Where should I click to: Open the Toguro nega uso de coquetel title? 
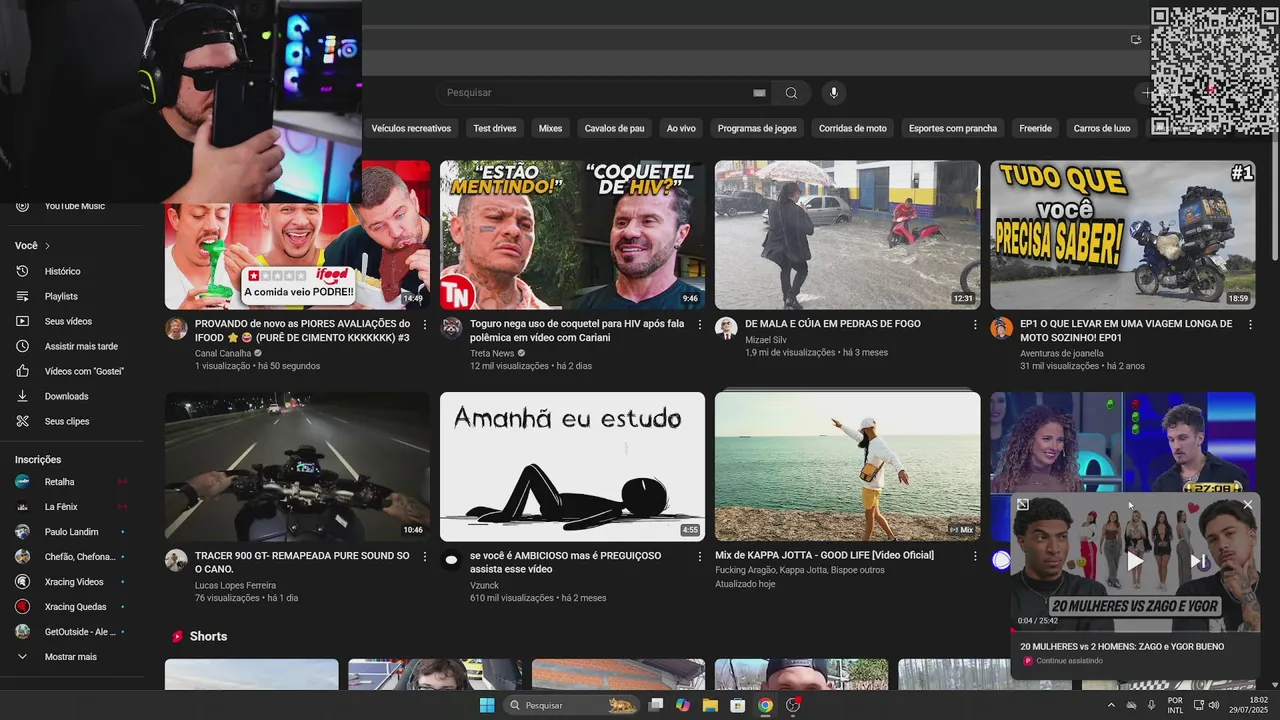(577, 331)
